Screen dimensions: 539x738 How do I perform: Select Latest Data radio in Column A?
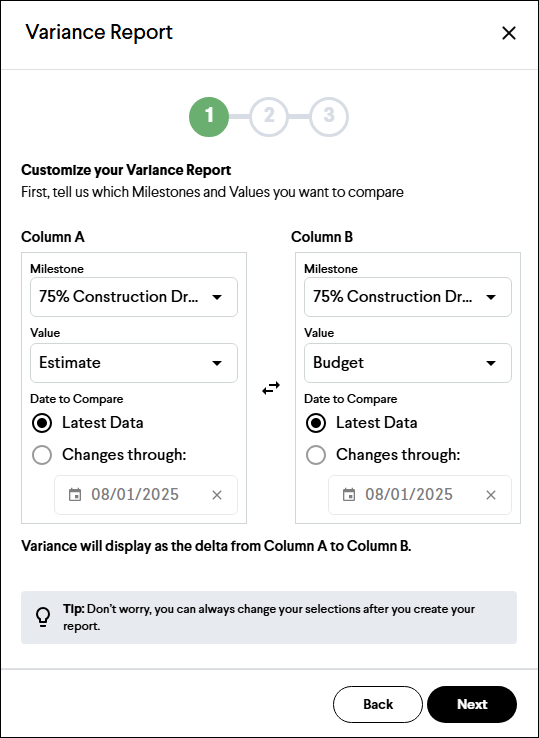pos(42,423)
